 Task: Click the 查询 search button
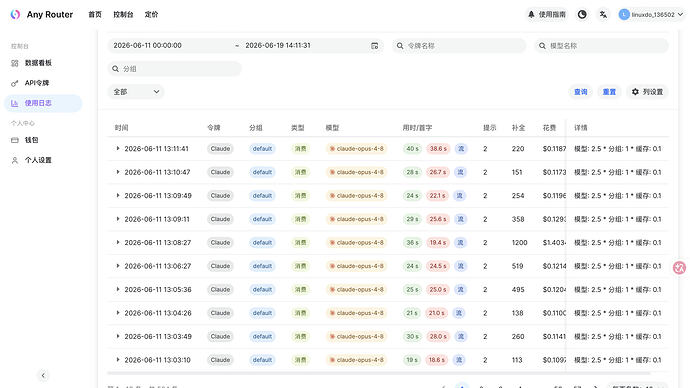[x=580, y=92]
